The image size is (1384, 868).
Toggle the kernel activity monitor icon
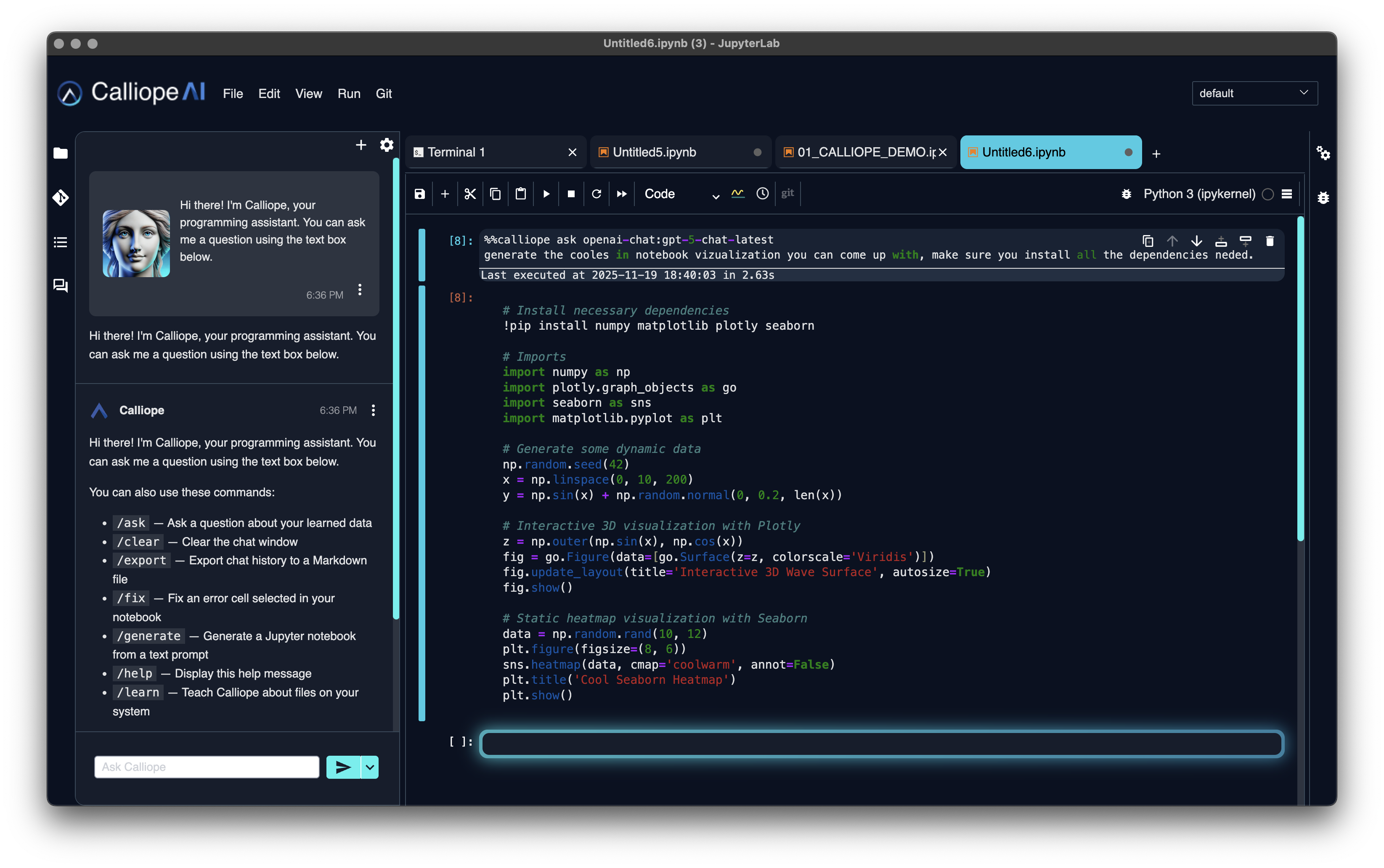click(738, 193)
